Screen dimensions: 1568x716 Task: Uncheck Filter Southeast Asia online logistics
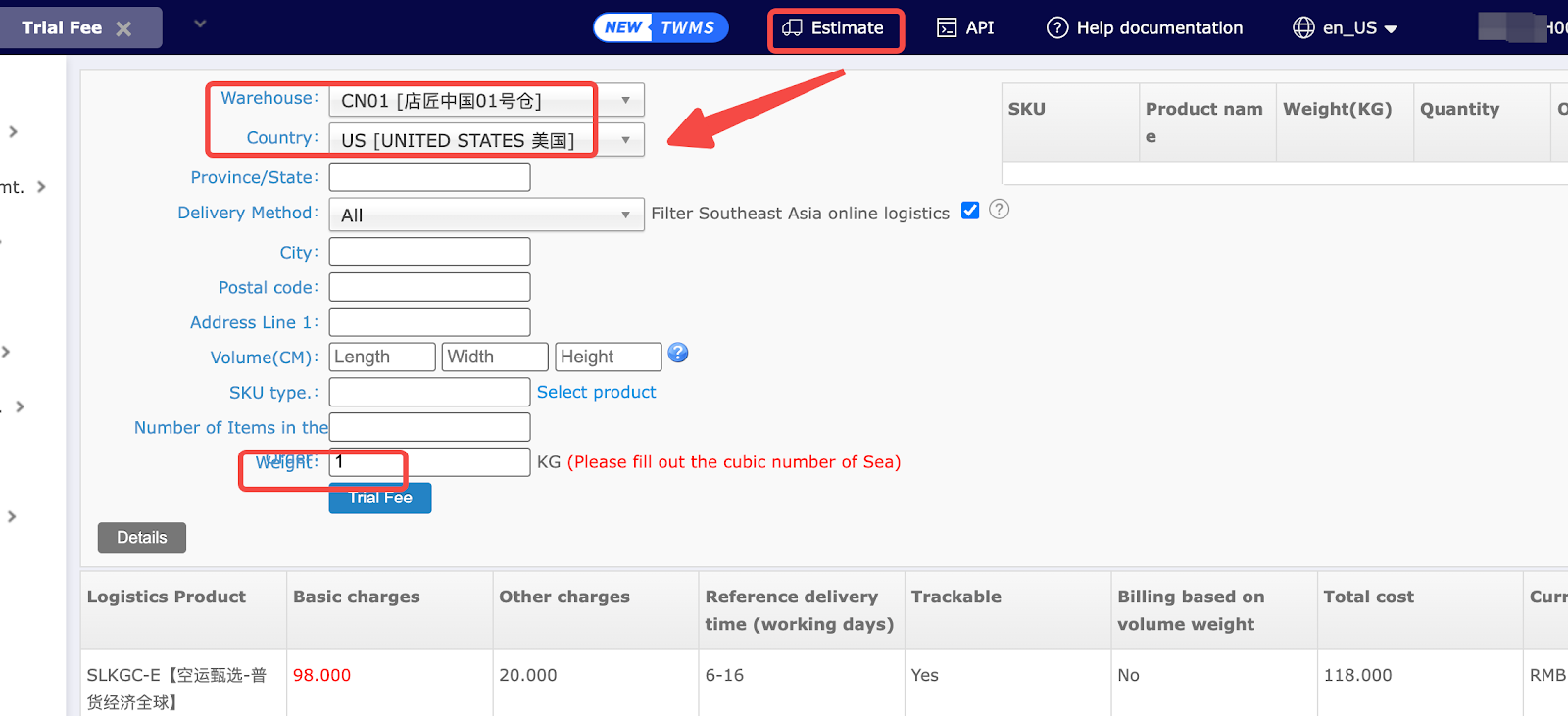[970, 211]
